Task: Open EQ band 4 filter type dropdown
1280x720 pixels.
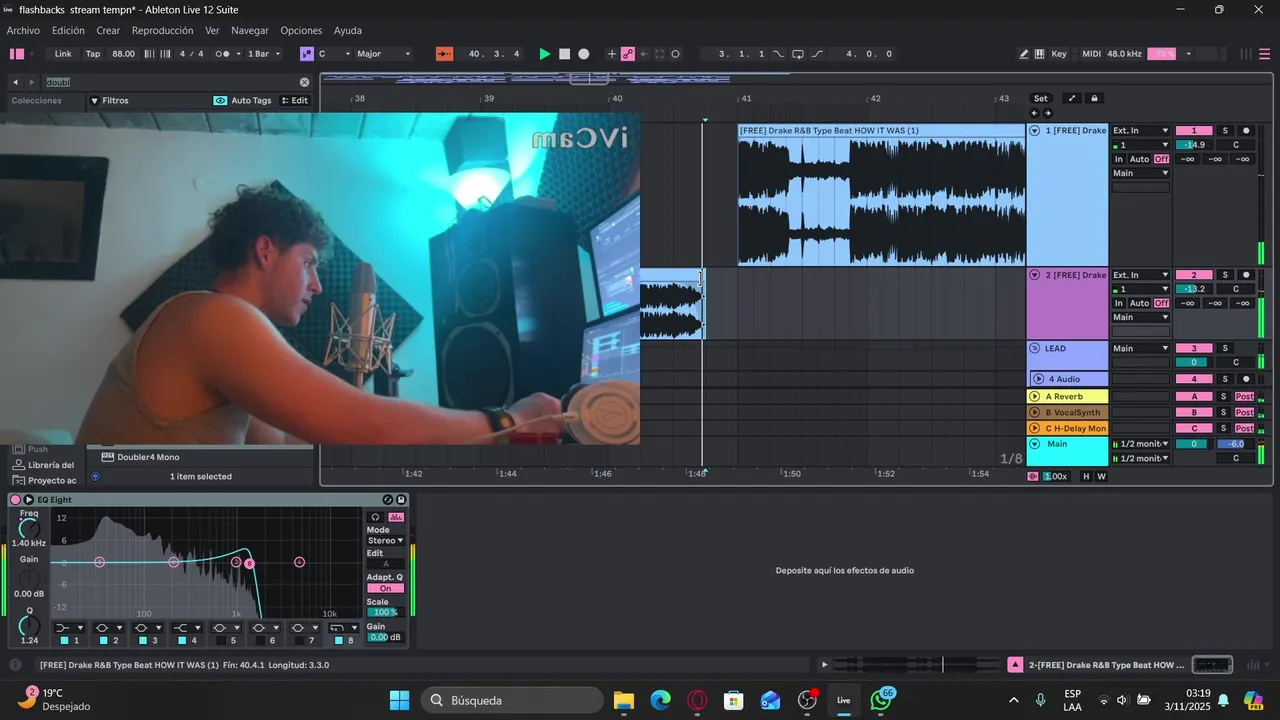Action: point(186,628)
